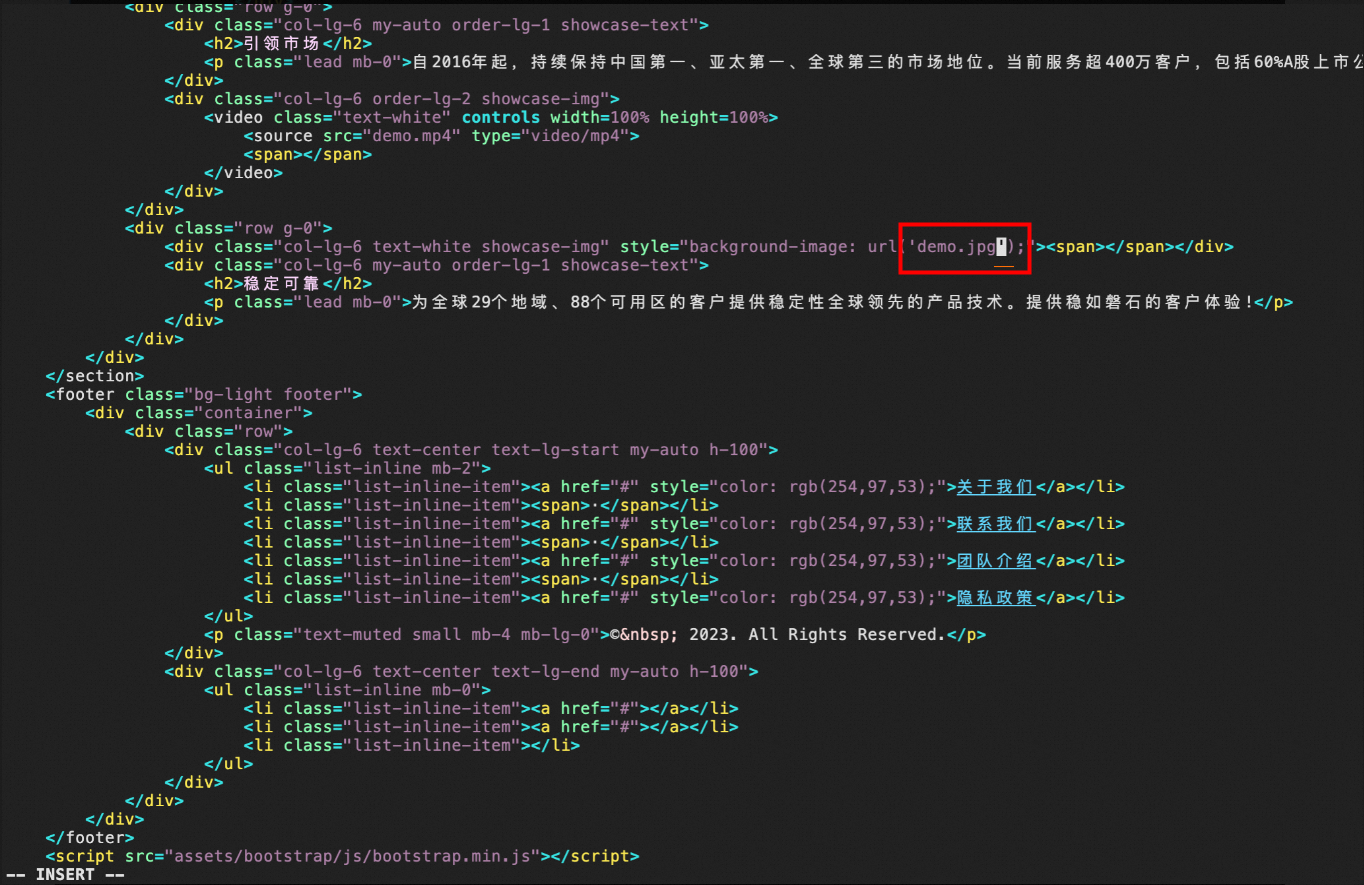Click the ul list-inline mb-2 line

347,469
